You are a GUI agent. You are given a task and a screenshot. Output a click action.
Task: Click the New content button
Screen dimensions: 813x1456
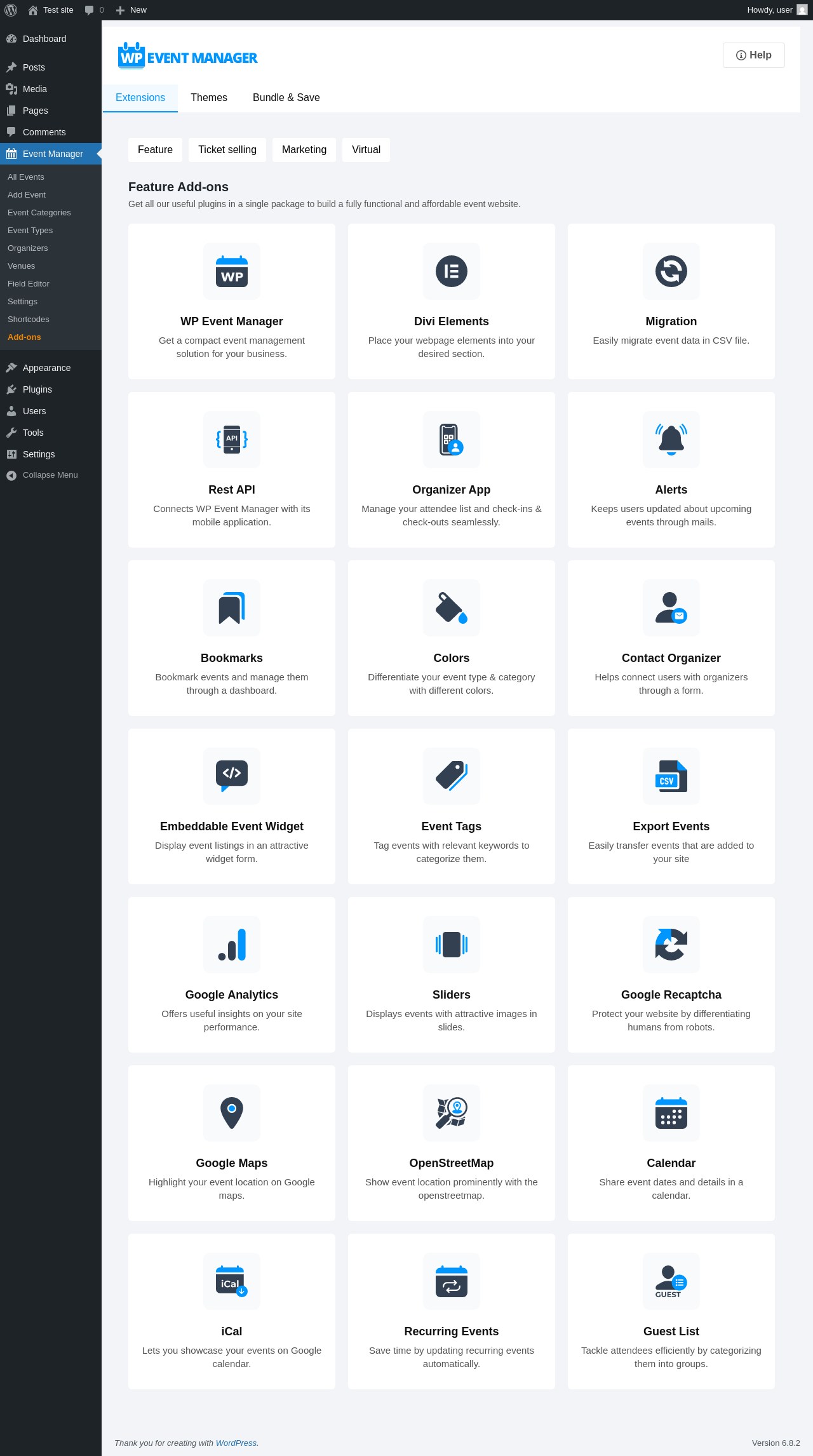coord(131,10)
